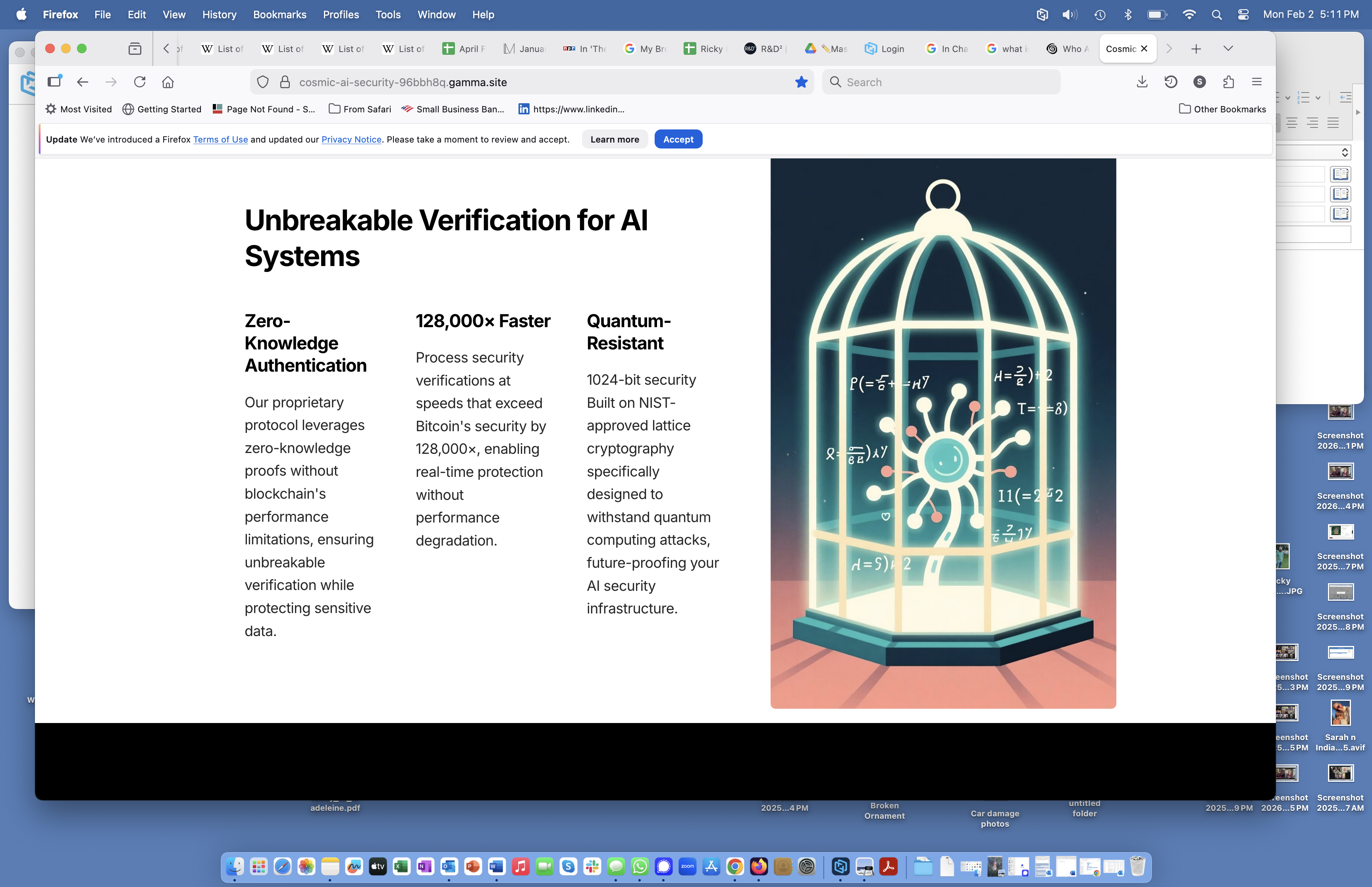
Task: Click the site padlock security icon
Action: (x=284, y=82)
